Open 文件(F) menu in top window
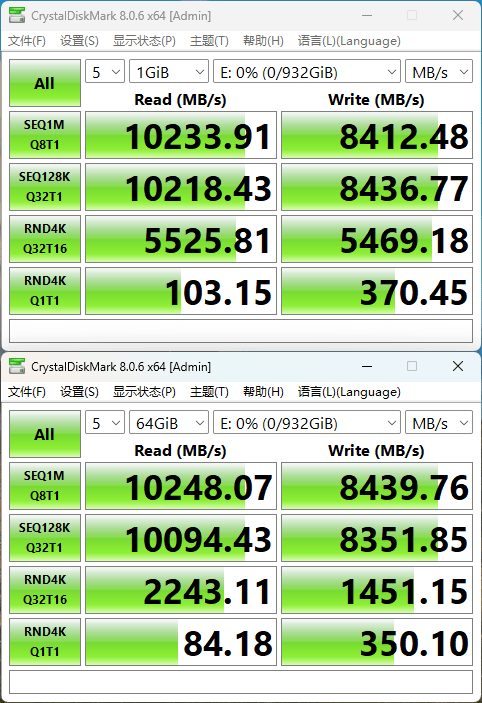This screenshot has height=703, width=482. coord(27,41)
